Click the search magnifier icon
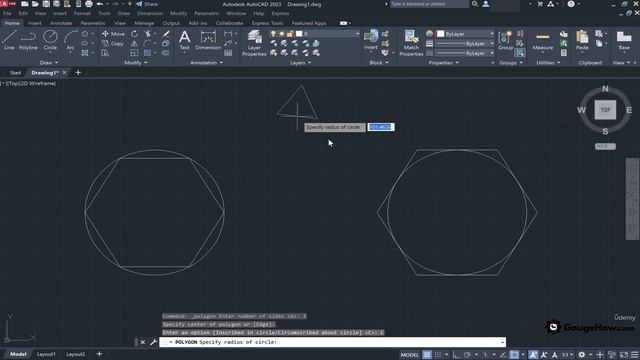Screen dimensions: 640x360 point(475,4)
